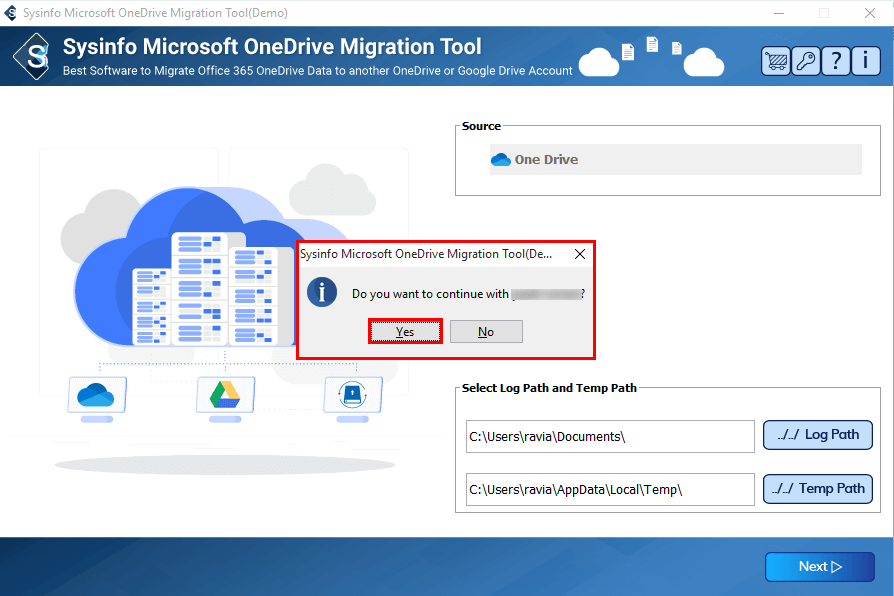Decline with the No button

(486, 331)
